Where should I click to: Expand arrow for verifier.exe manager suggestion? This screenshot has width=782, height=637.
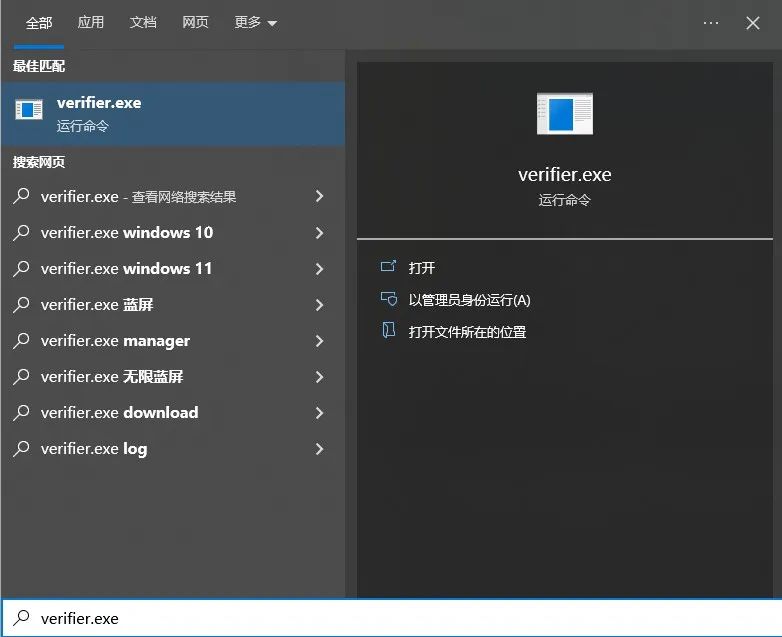[320, 341]
